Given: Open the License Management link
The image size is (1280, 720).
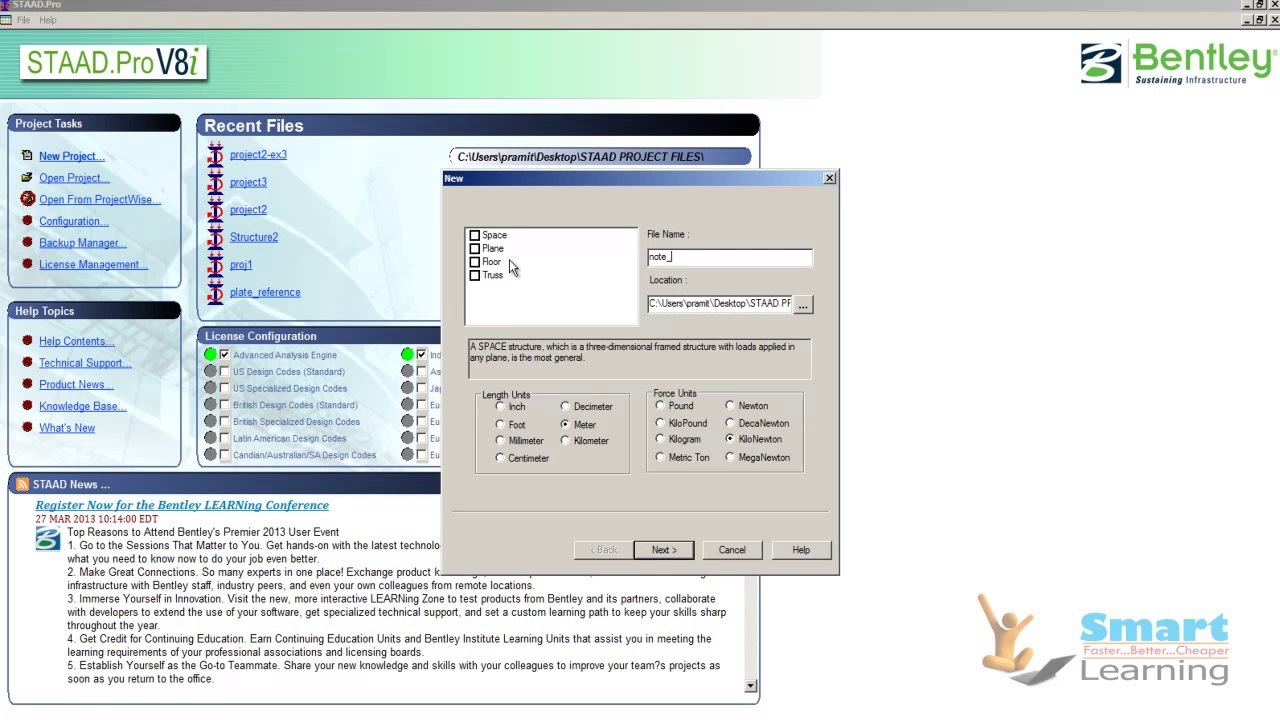Looking at the screenshot, I should pyautogui.click(x=93, y=265).
